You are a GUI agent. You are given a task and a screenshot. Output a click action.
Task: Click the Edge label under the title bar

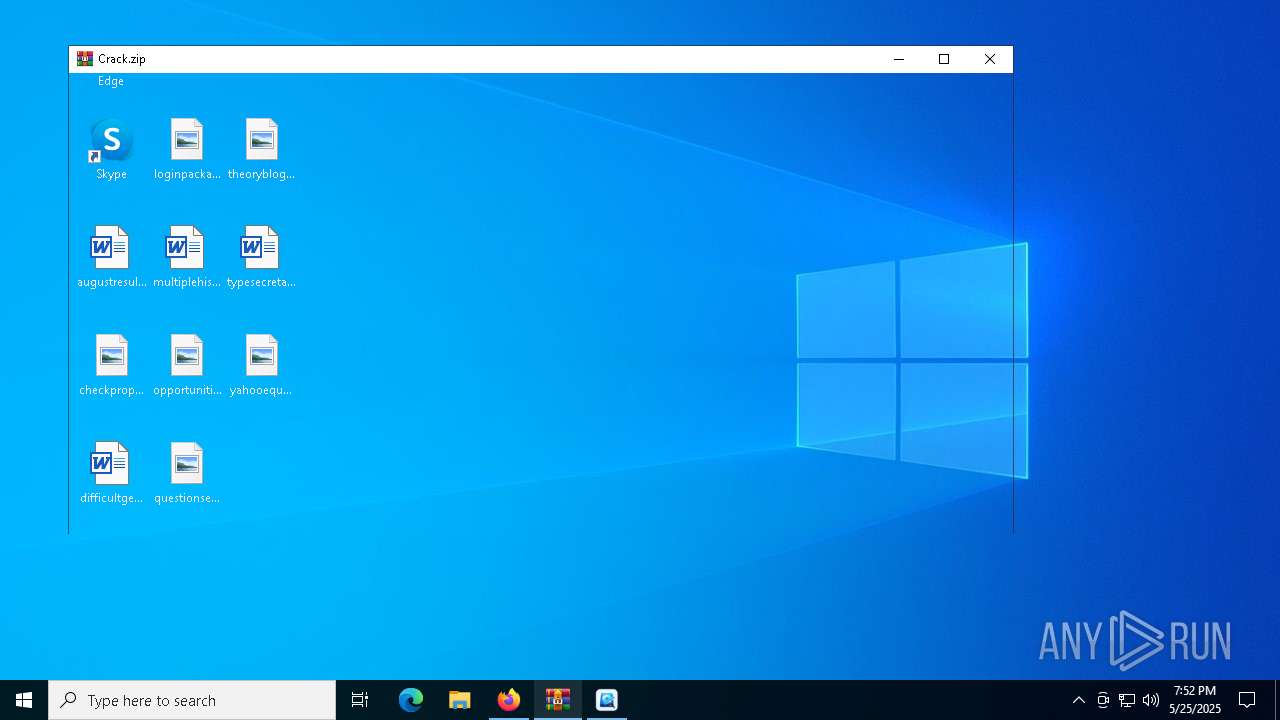click(x=111, y=81)
